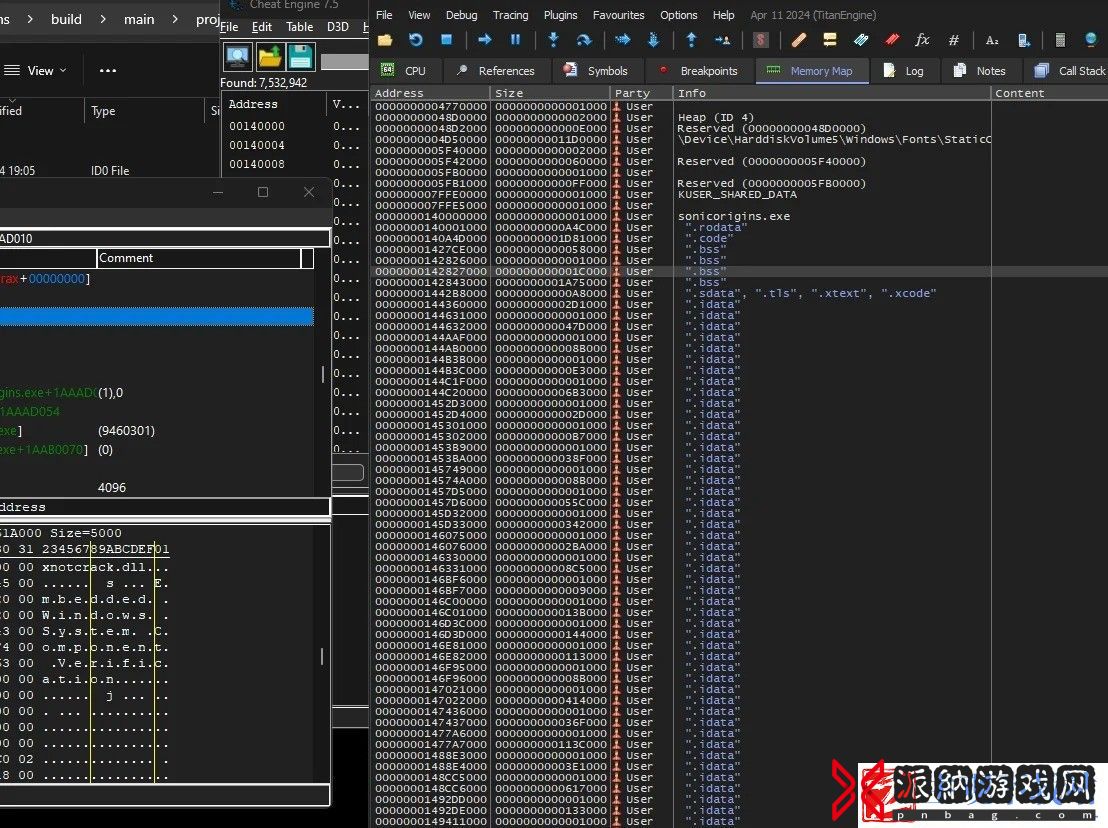1108x828 pixels.
Task: Click the Trace Over dotted down-arrow icon
Action: pos(653,40)
